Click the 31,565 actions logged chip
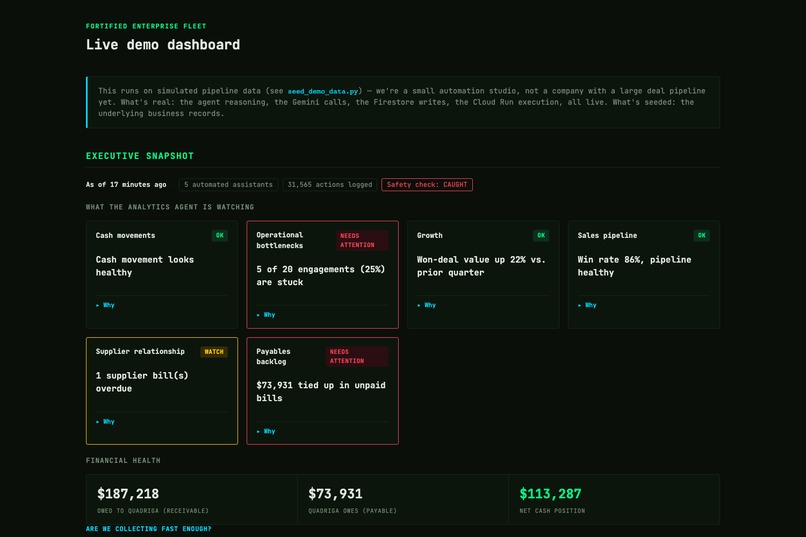 click(329, 184)
